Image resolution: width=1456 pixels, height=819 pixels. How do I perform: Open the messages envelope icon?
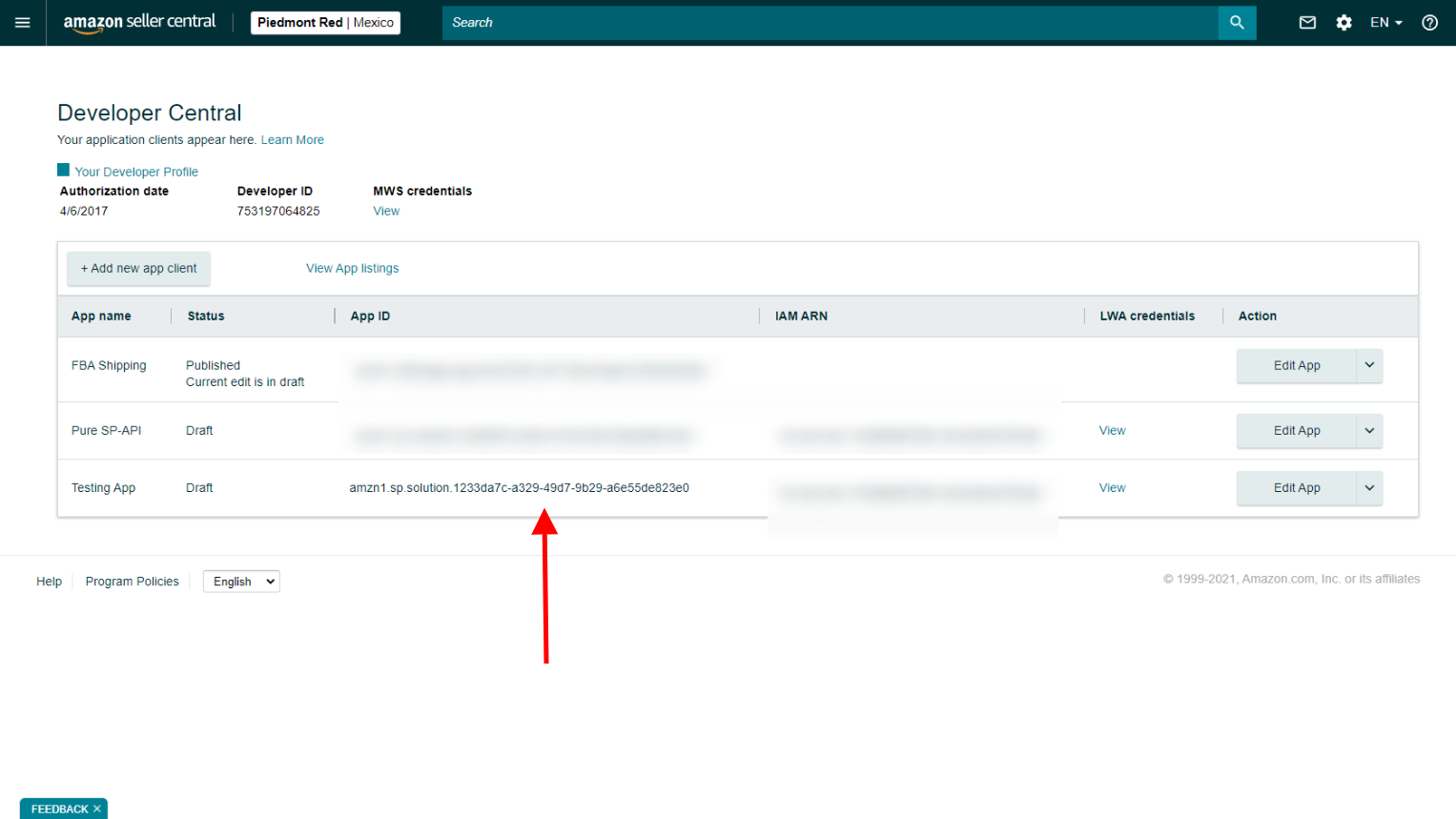point(1307,23)
